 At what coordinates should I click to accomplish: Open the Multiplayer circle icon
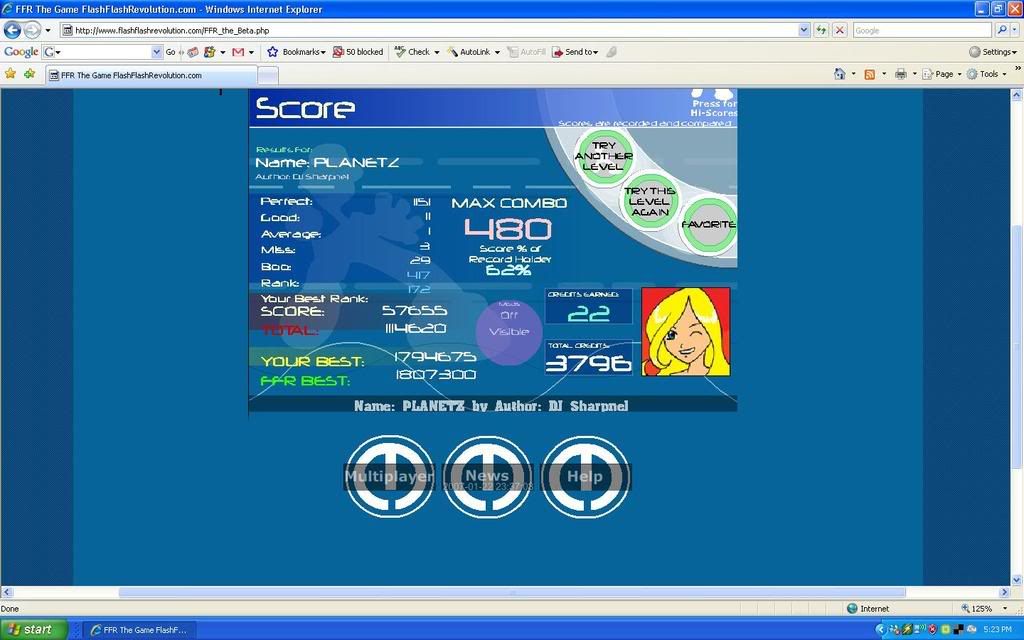[x=389, y=476]
